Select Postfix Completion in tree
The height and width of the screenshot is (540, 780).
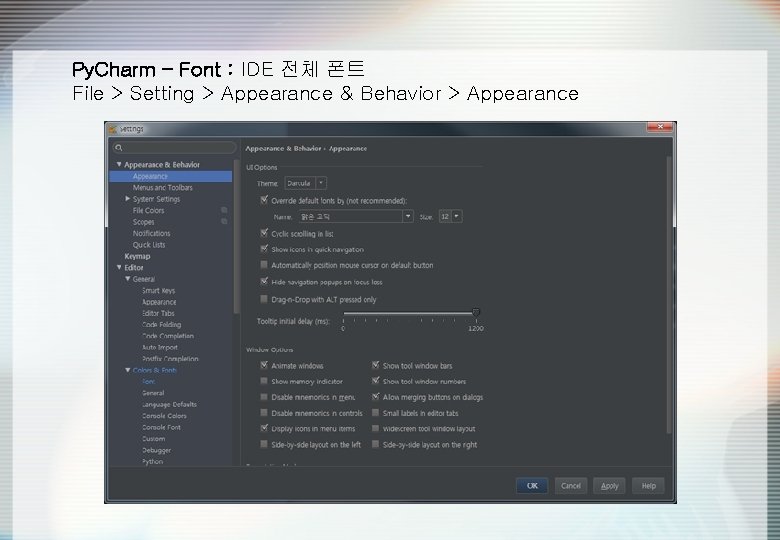170,359
